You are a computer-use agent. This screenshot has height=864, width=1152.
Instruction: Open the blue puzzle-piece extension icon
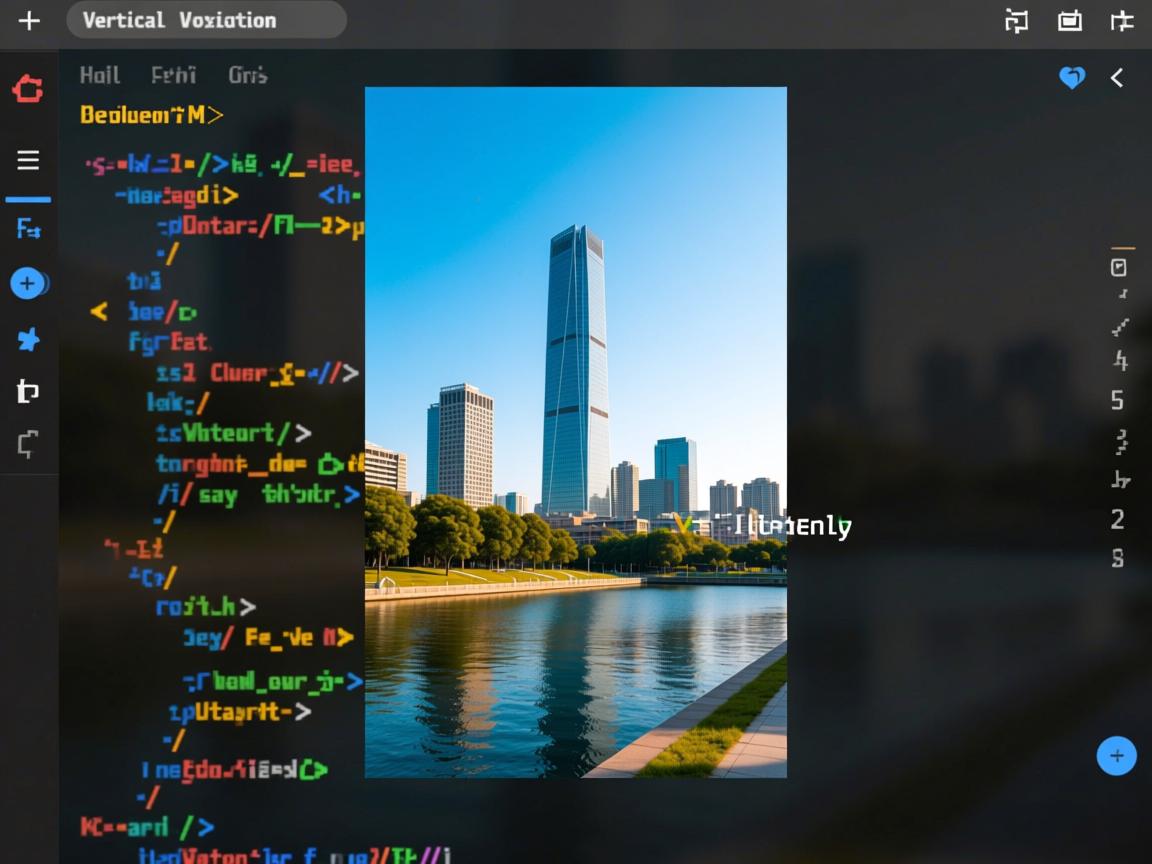(28, 340)
